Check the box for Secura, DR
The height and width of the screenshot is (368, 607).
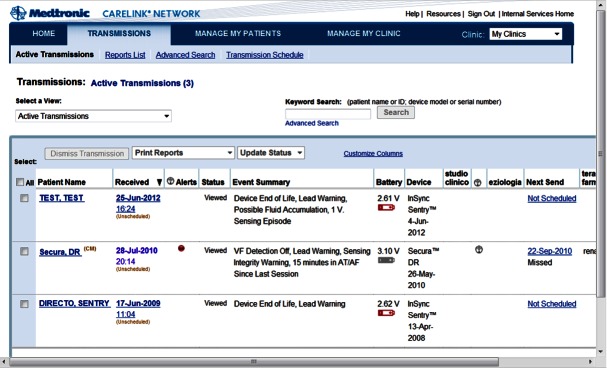click(x=24, y=252)
